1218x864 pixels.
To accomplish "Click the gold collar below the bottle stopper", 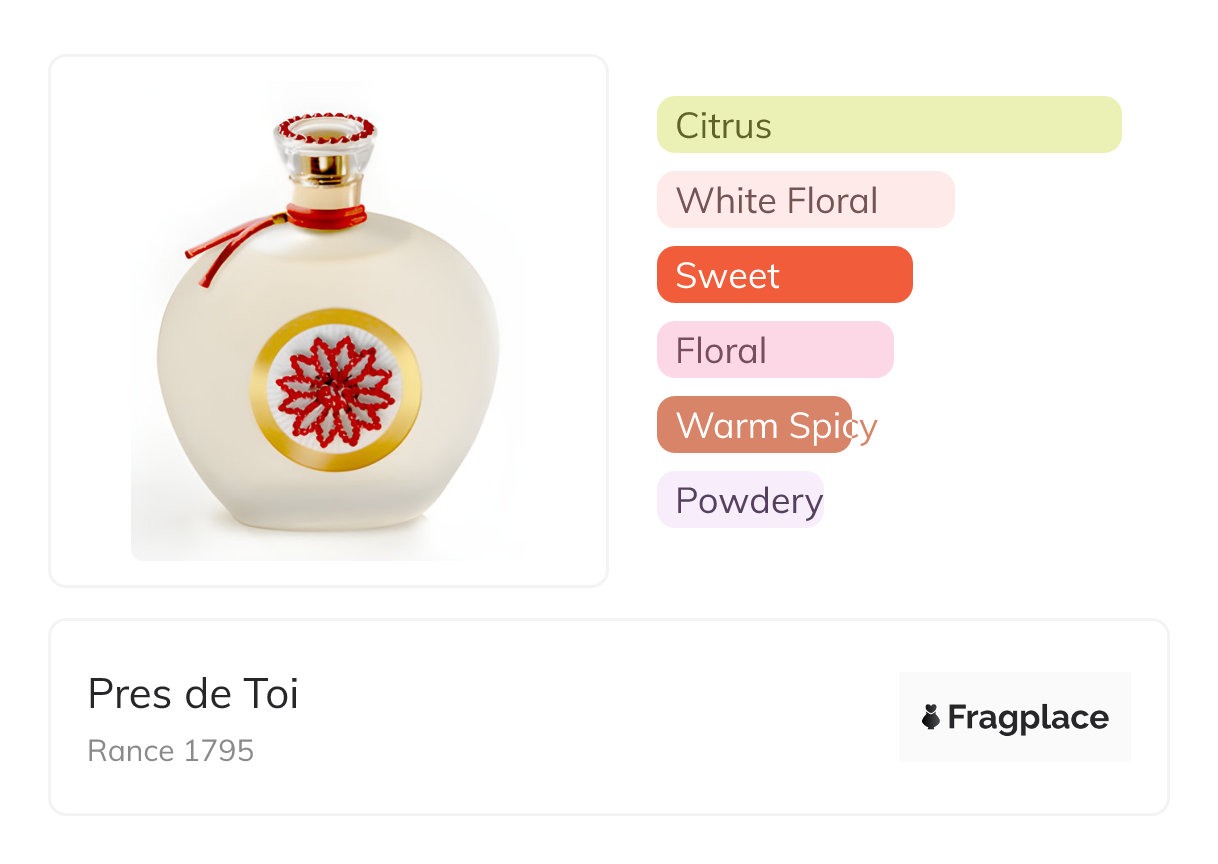I will tap(326, 181).
